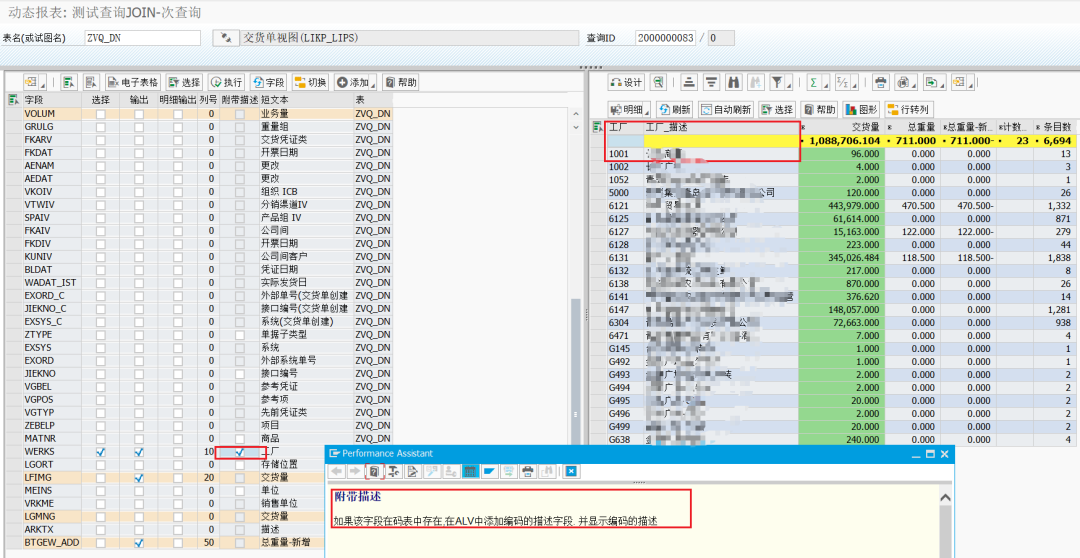Viewport: 1080px width, 558px height.
Task: Uncheck 输出 checkbox for LFIMG row
Action: [x=139, y=477]
